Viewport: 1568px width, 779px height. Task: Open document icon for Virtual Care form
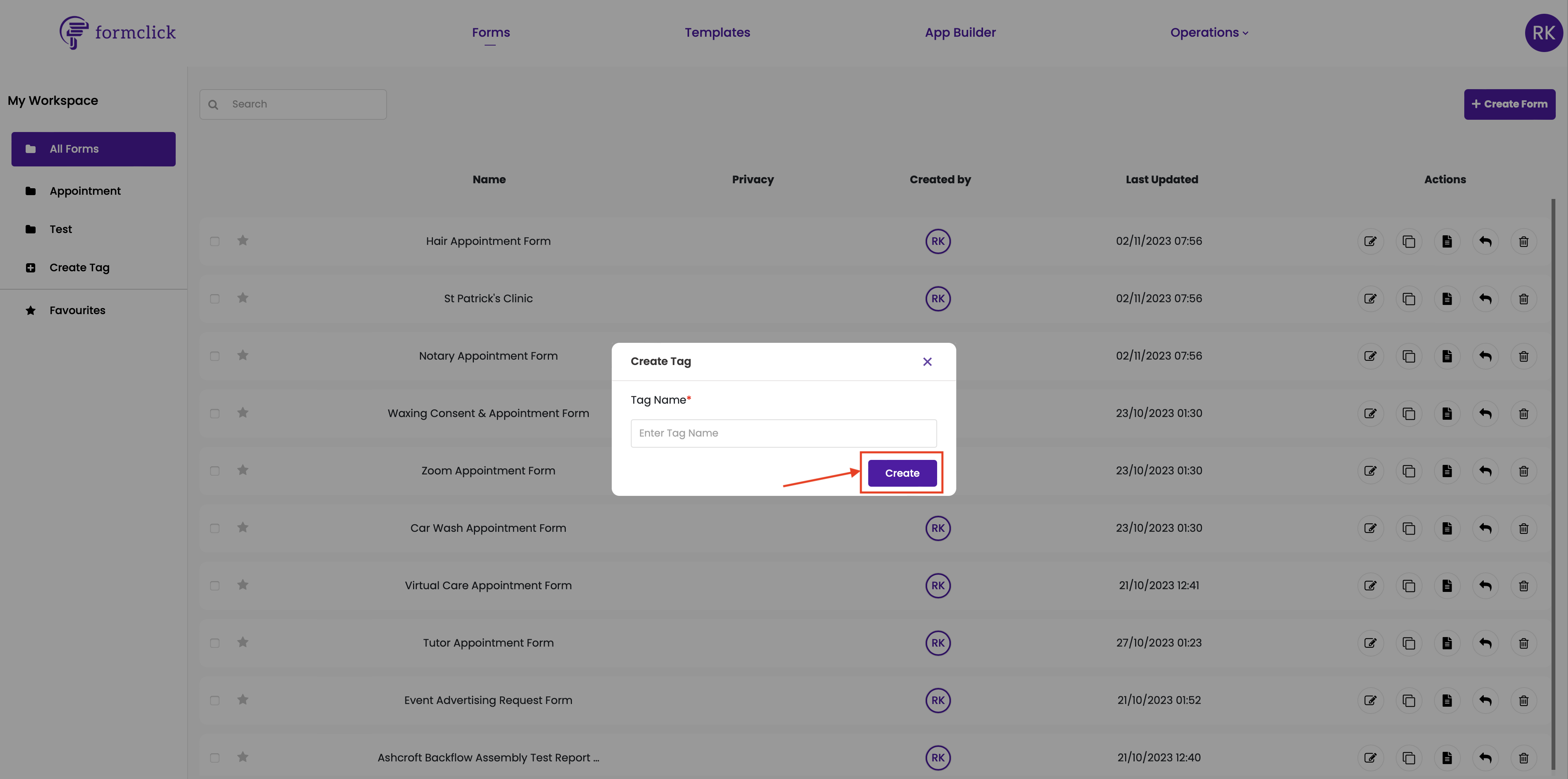[1447, 585]
